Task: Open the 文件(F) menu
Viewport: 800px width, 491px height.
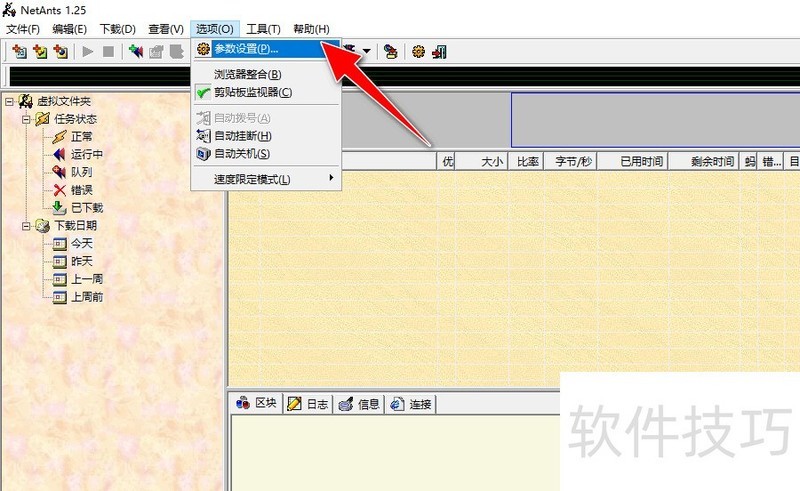Action: point(23,29)
